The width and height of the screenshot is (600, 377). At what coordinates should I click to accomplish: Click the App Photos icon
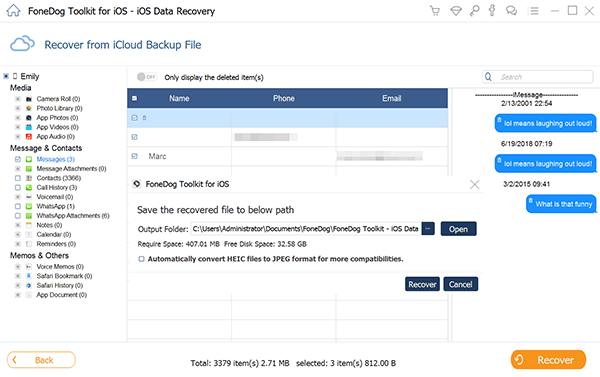coord(29,118)
